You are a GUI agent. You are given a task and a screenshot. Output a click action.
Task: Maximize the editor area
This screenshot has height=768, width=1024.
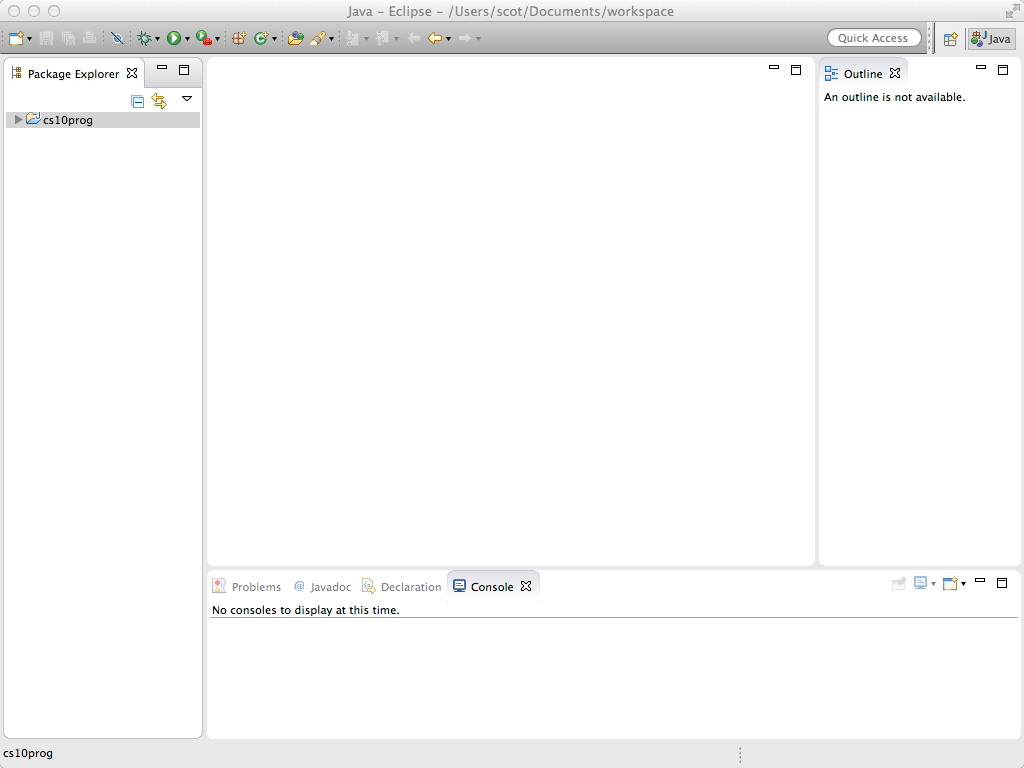(796, 70)
